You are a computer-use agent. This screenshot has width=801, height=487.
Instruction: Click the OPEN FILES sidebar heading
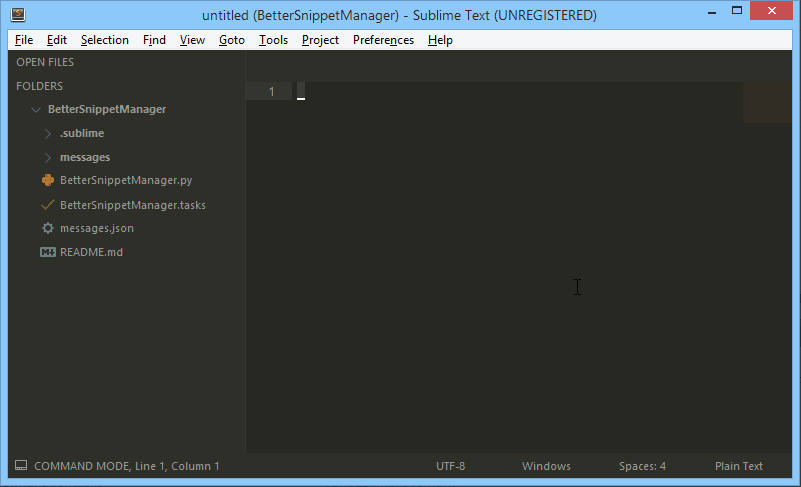point(45,62)
